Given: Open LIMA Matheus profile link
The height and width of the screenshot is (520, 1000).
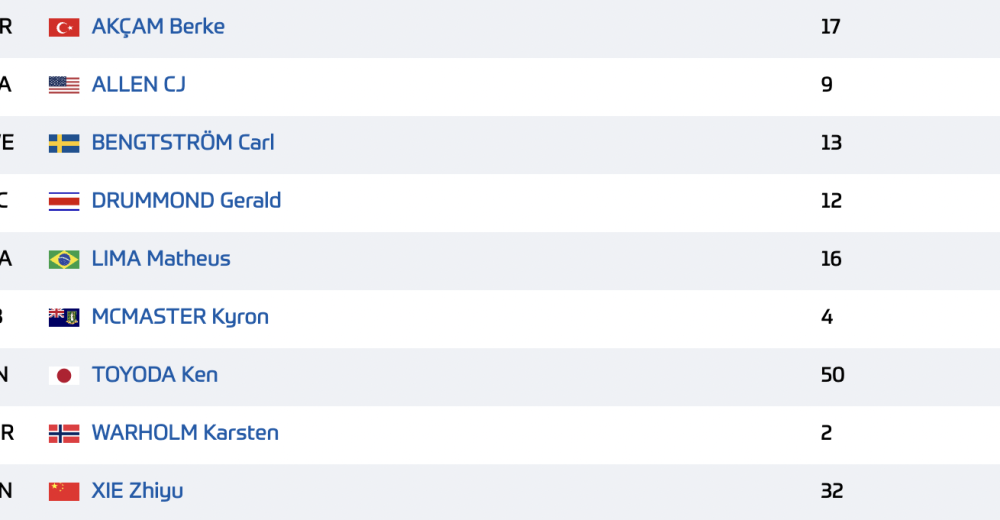Looking at the screenshot, I should 161,258.
